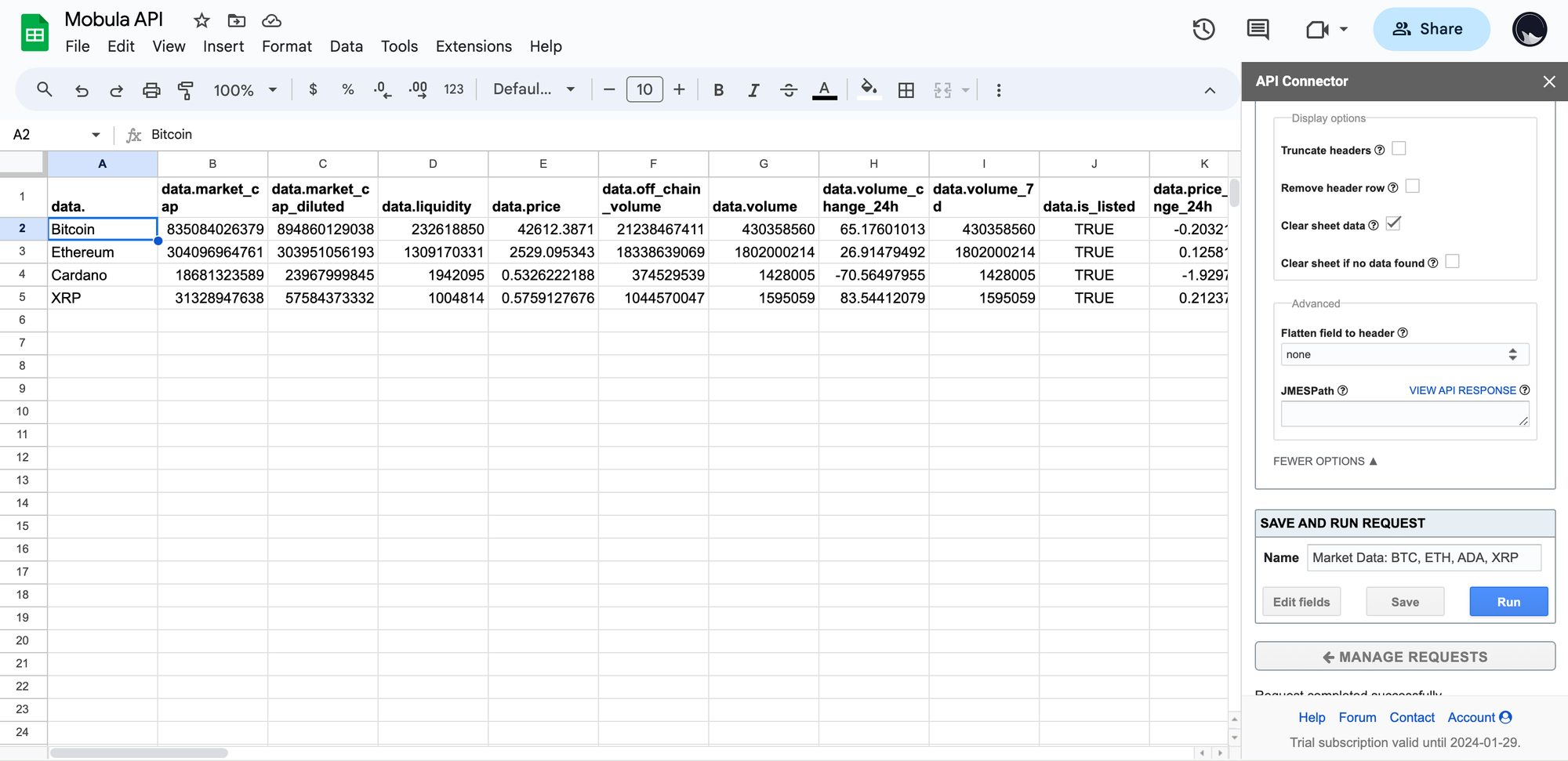Open the three-dot more toolbar options
Image resolution: width=1568 pixels, height=761 pixels.
pos(998,90)
